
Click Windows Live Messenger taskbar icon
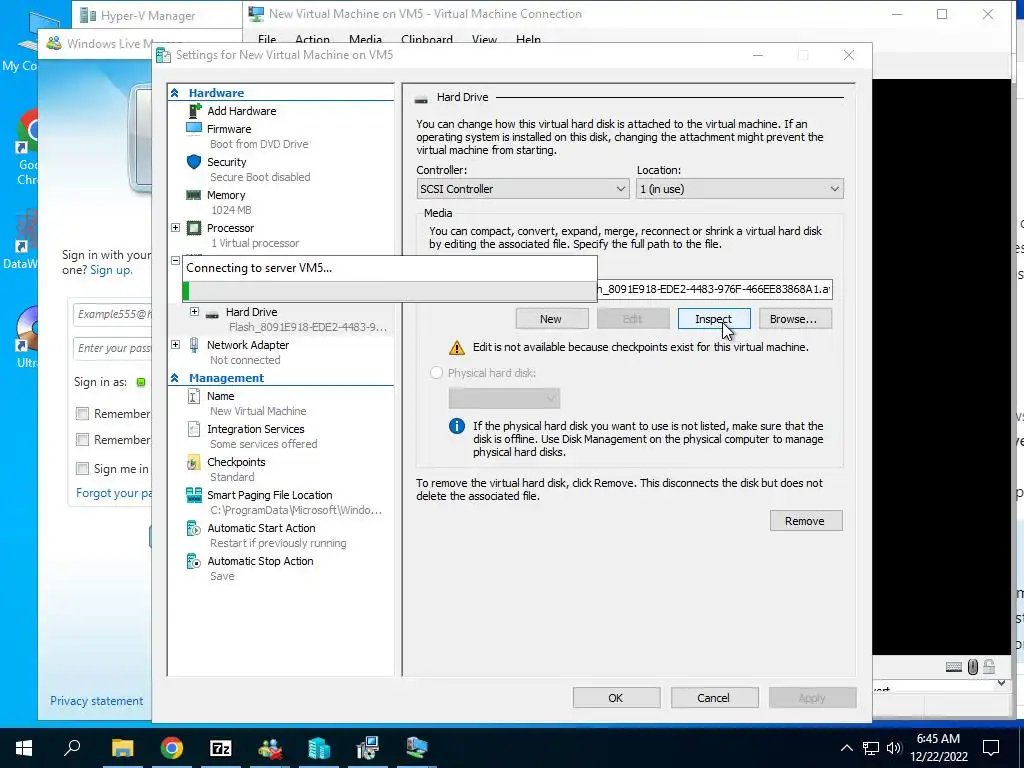point(270,748)
